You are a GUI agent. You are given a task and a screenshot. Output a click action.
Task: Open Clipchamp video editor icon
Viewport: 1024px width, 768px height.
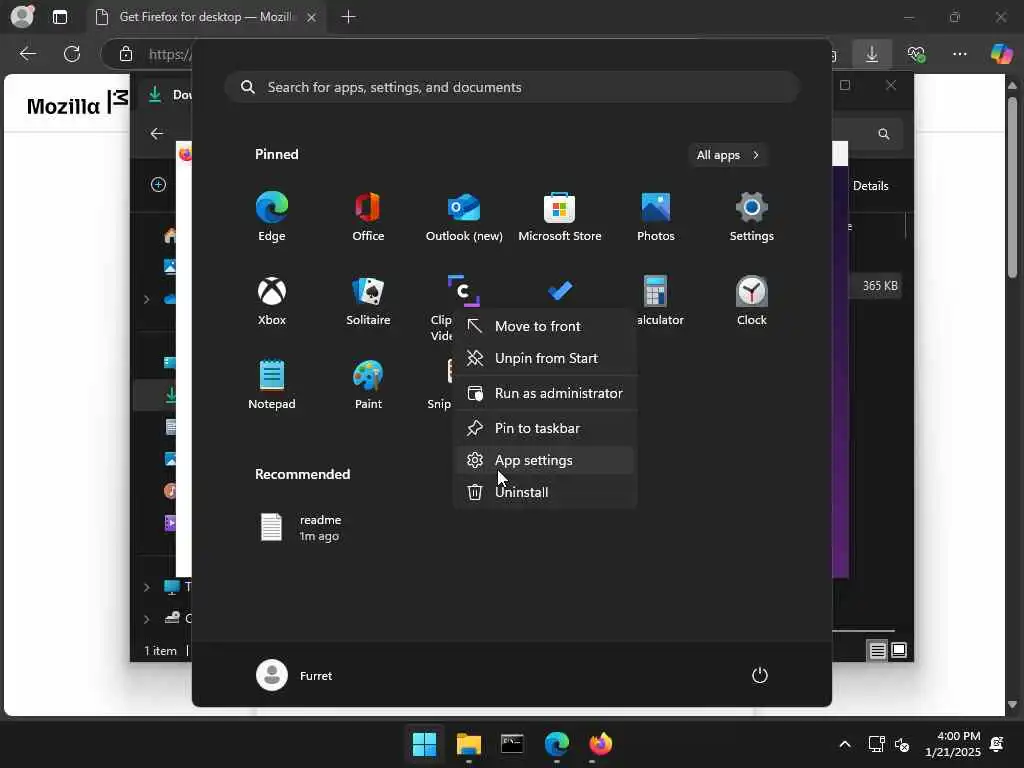coord(463,291)
